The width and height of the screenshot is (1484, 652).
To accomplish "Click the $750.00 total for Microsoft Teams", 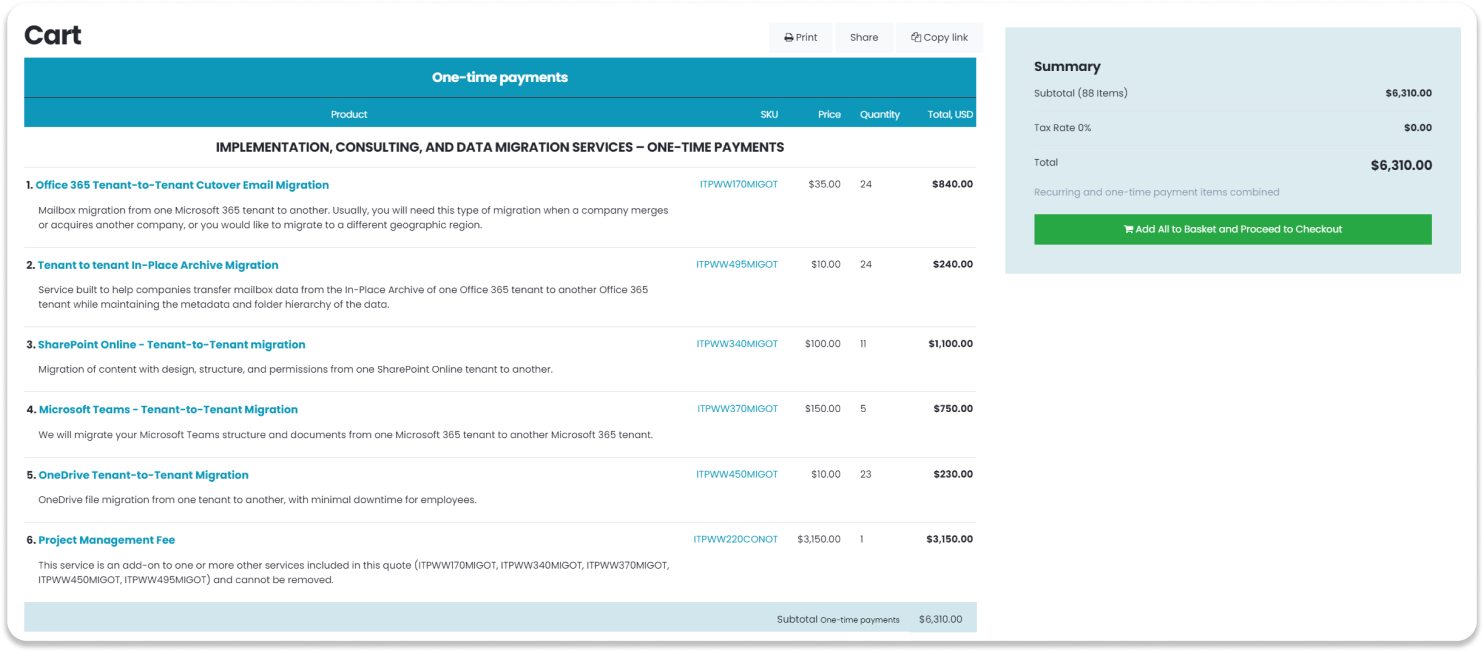I will [953, 408].
